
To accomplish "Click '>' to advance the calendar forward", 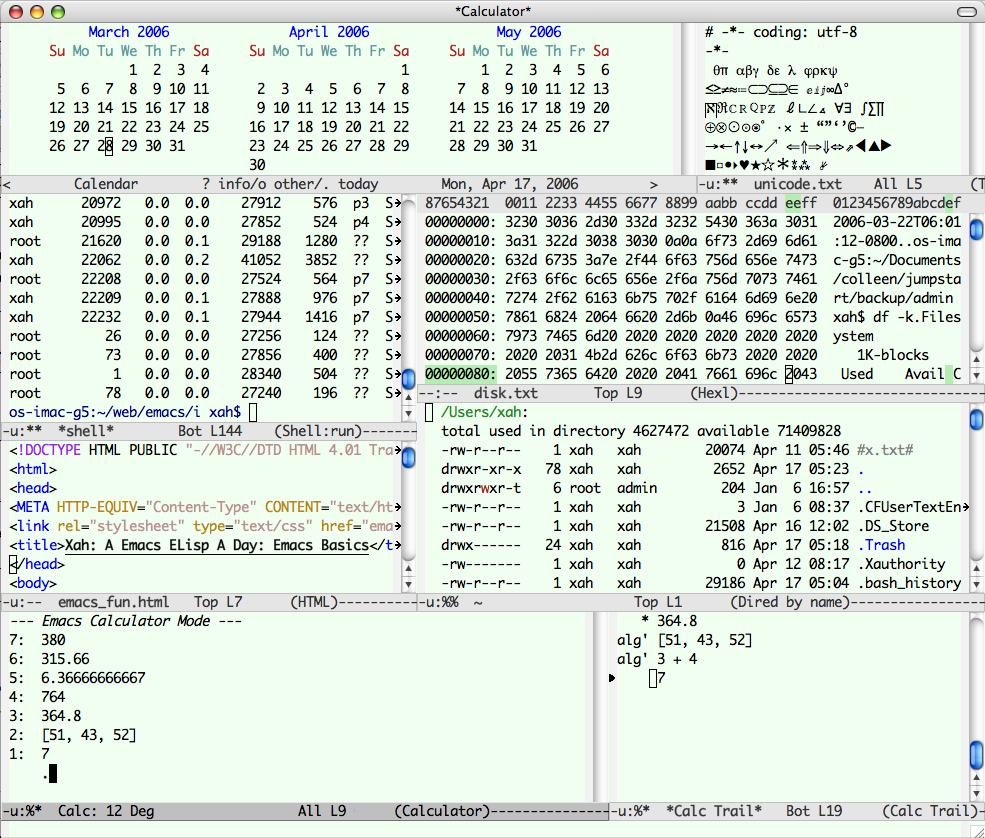I will [653, 184].
